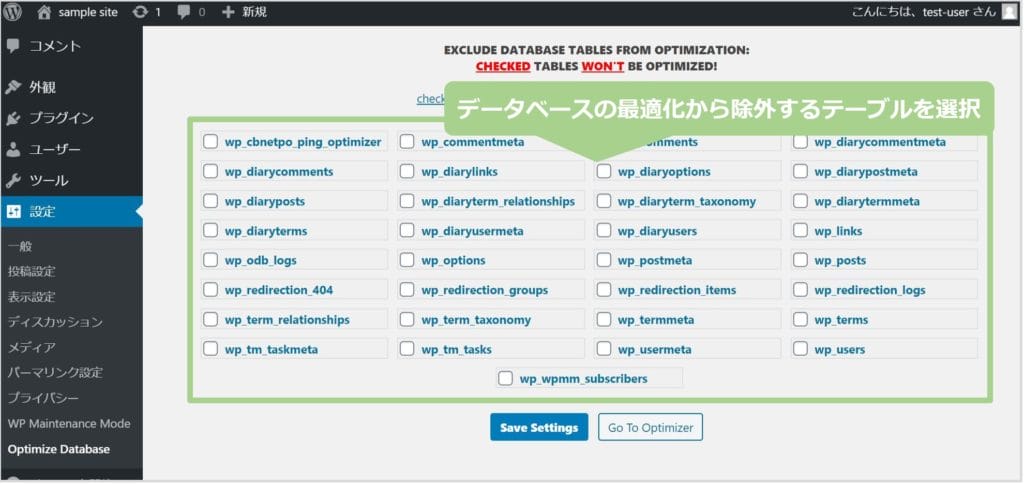Open the comments bubble icon in admin bar
The width and height of the screenshot is (1024, 484).
184,12
